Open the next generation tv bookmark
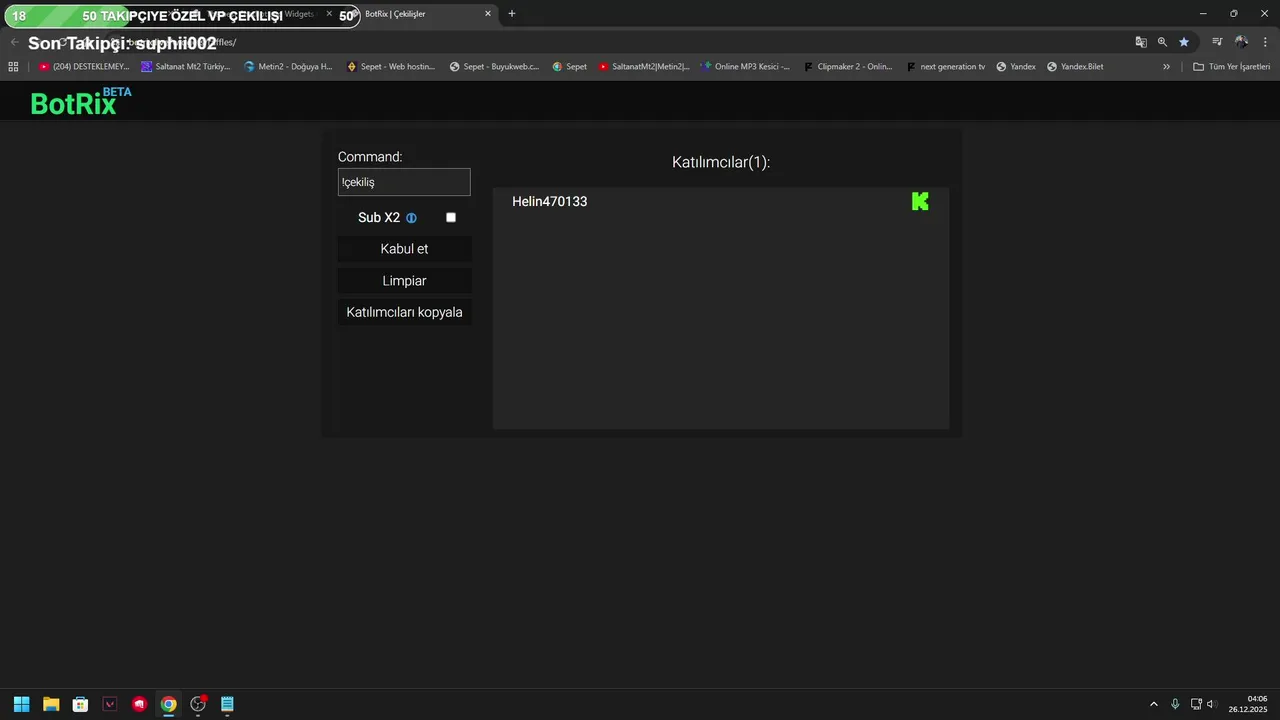 pos(946,67)
